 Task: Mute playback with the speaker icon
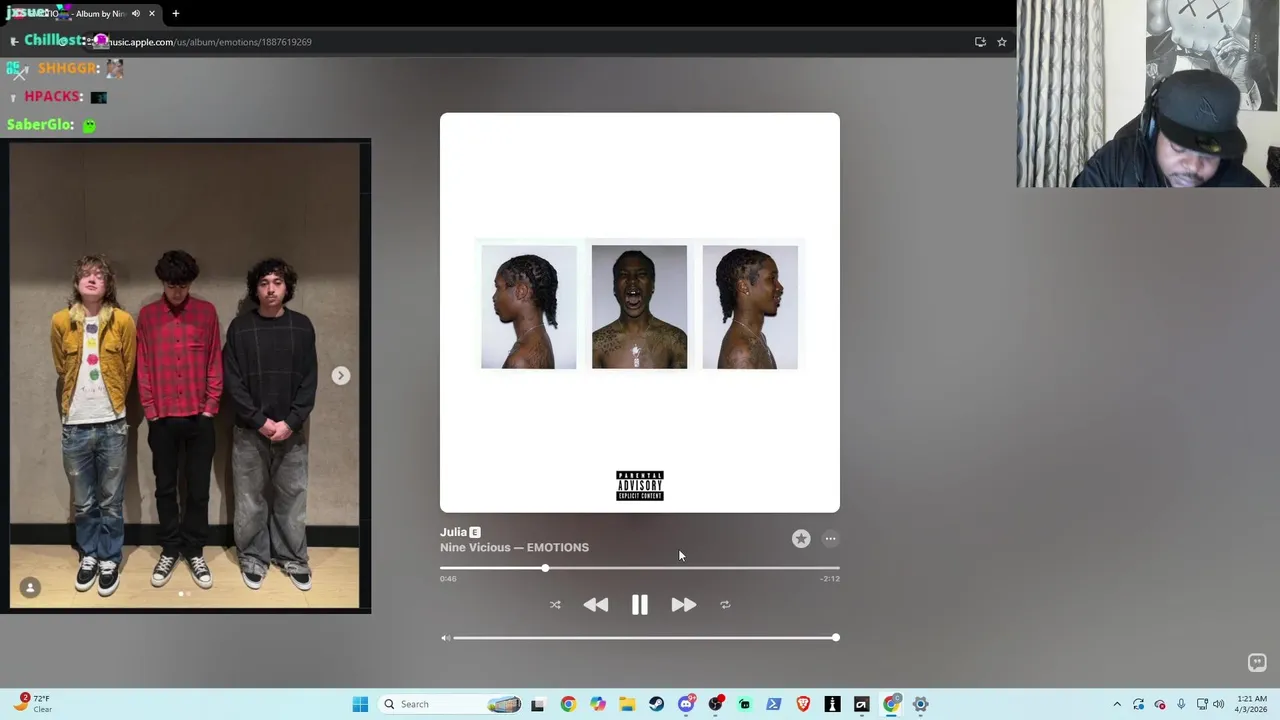[446, 638]
